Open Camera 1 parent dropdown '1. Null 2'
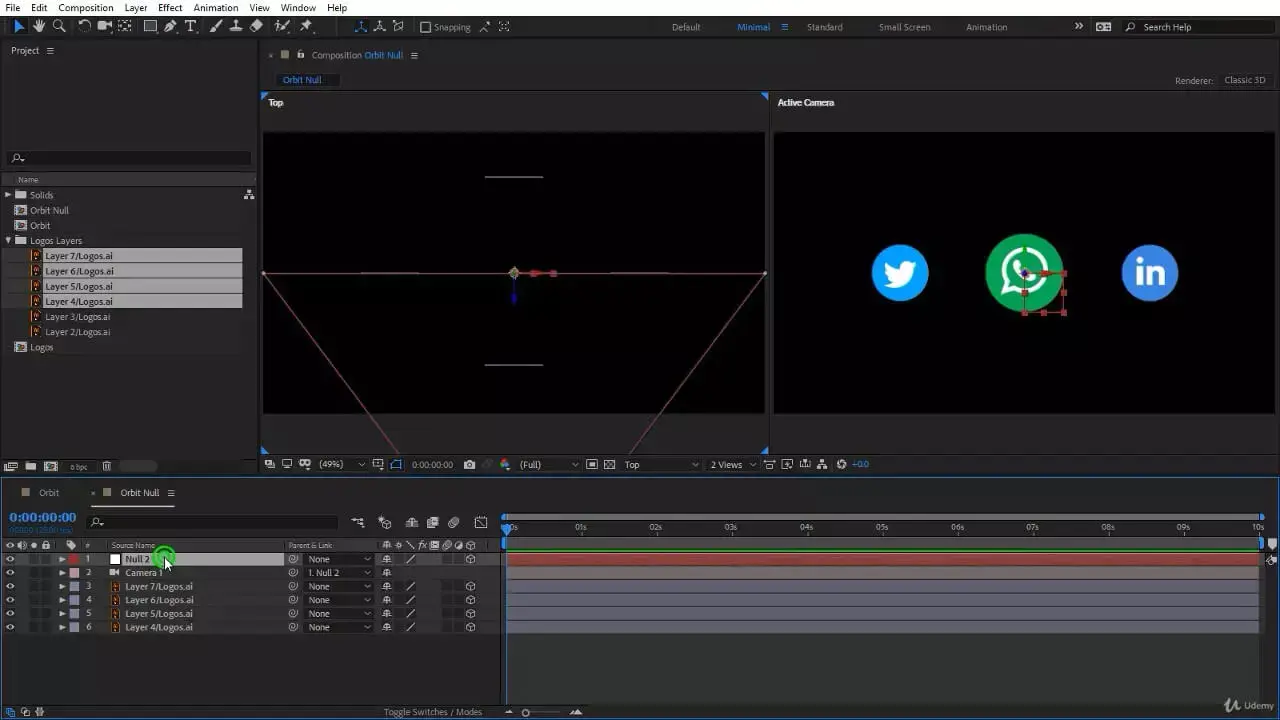Viewport: 1280px width, 720px height. (339, 573)
